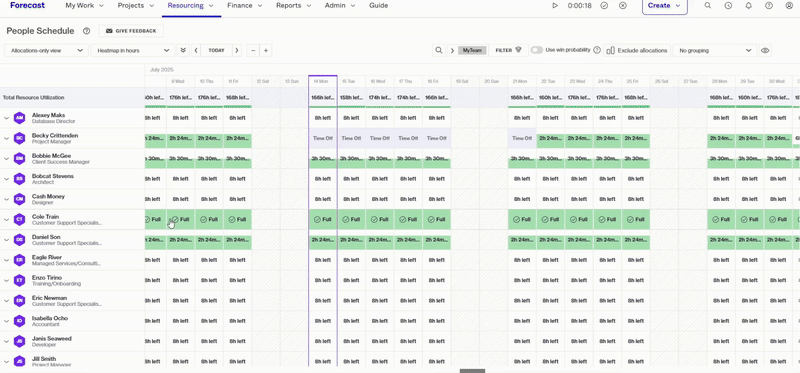Click help icon next to People Schedule

coord(86,31)
